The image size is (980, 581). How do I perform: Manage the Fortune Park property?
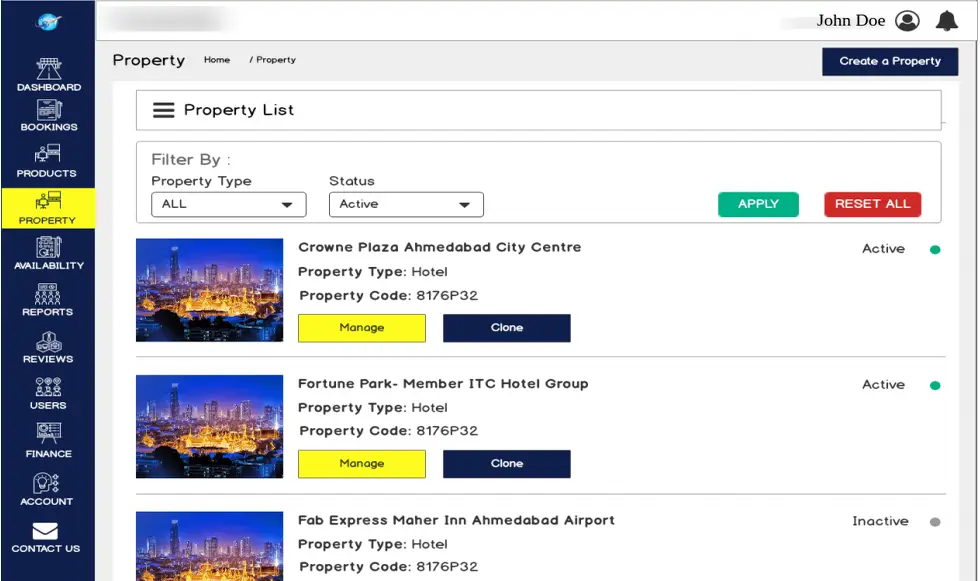(x=362, y=464)
